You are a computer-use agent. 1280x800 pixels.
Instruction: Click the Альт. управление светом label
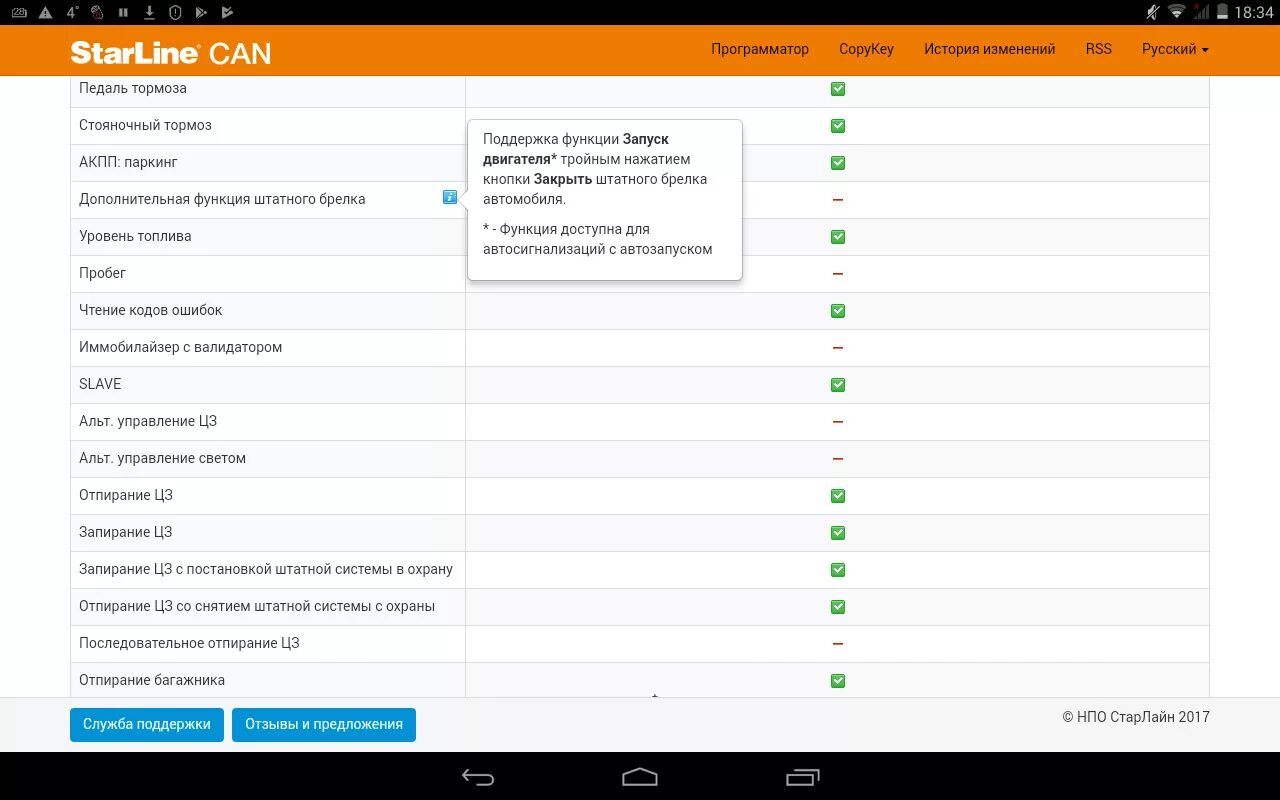(162, 458)
